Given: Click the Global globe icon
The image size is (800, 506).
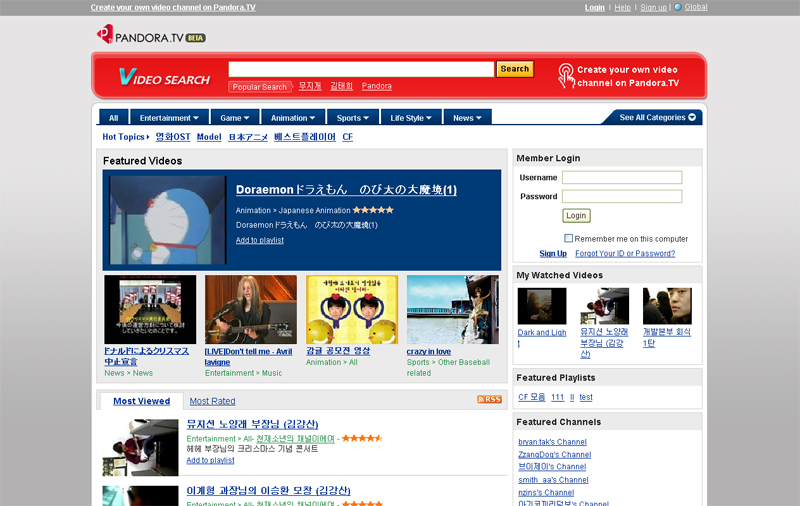Looking at the screenshot, I should point(678,7).
